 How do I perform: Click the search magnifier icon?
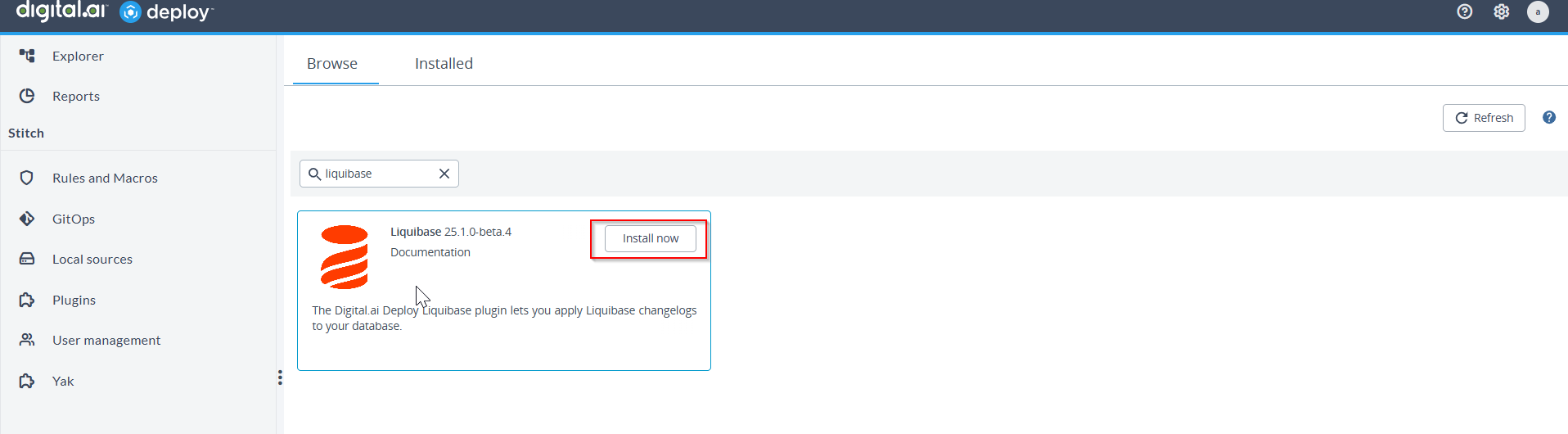click(x=314, y=174)
